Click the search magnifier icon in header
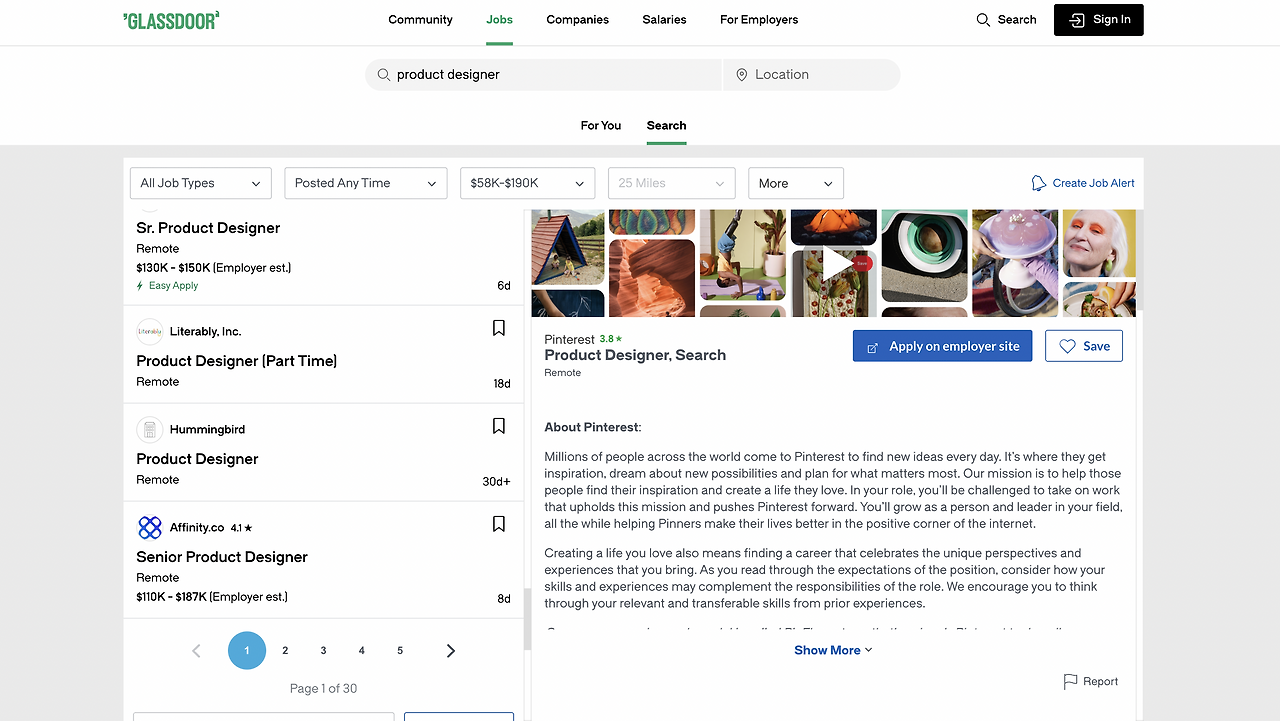The width and height of the screenshot is (1280, 721). (x=983, y=20)
